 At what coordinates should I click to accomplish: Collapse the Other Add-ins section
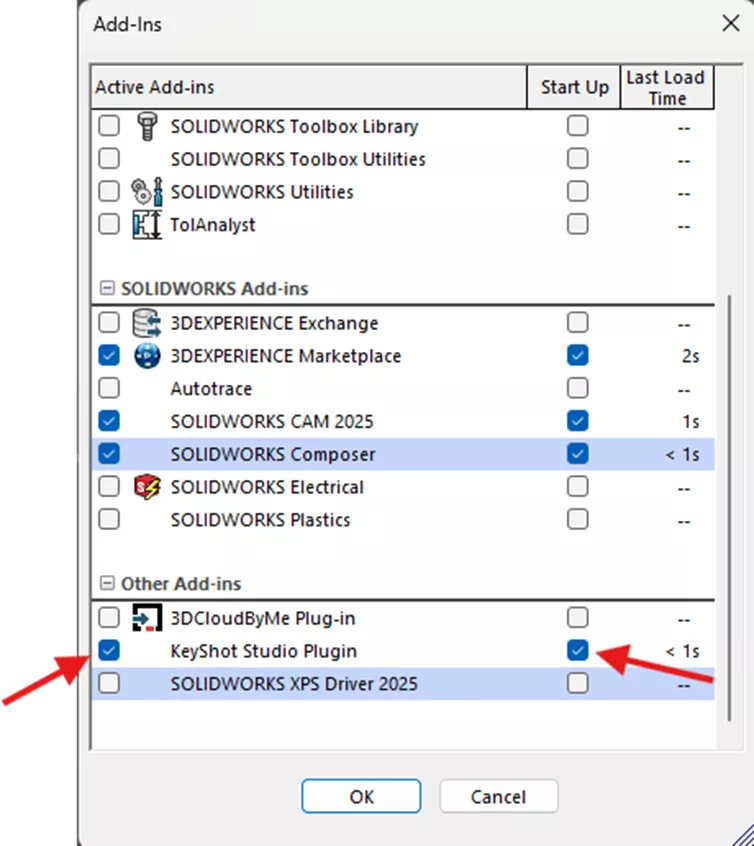click(107, 583)
